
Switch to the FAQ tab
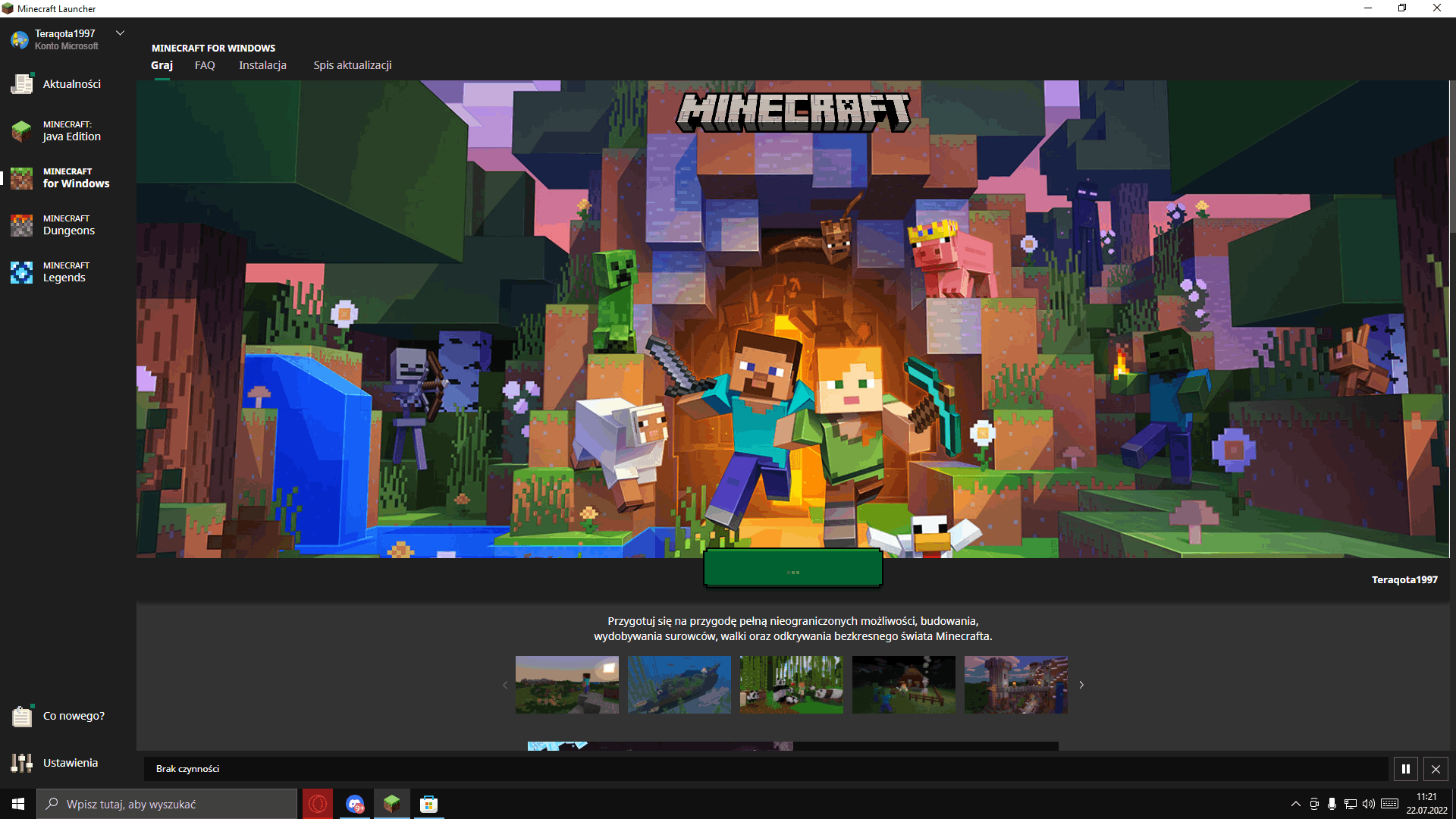(x=205, y=65)
